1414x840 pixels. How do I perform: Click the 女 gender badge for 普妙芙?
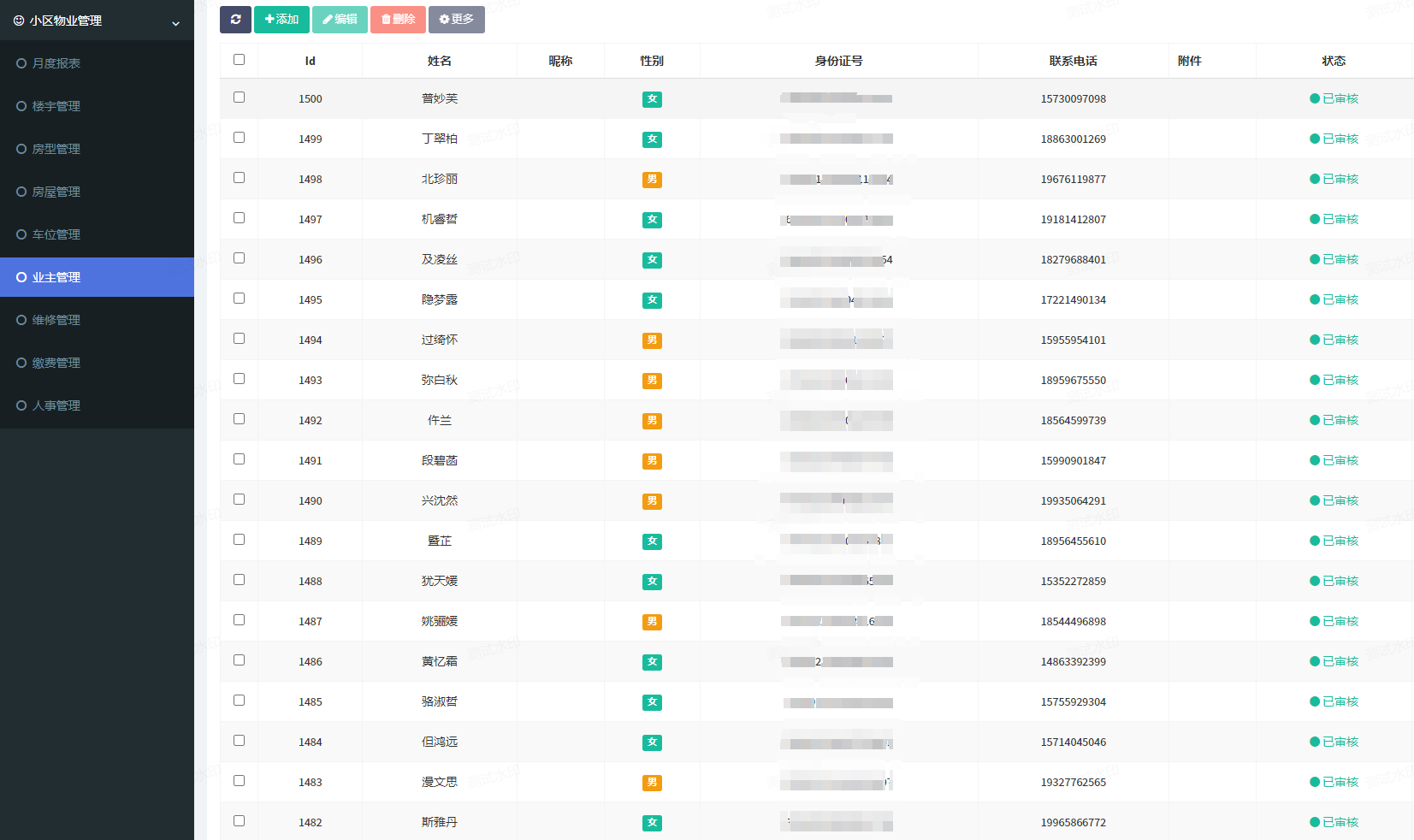(652, 99)
